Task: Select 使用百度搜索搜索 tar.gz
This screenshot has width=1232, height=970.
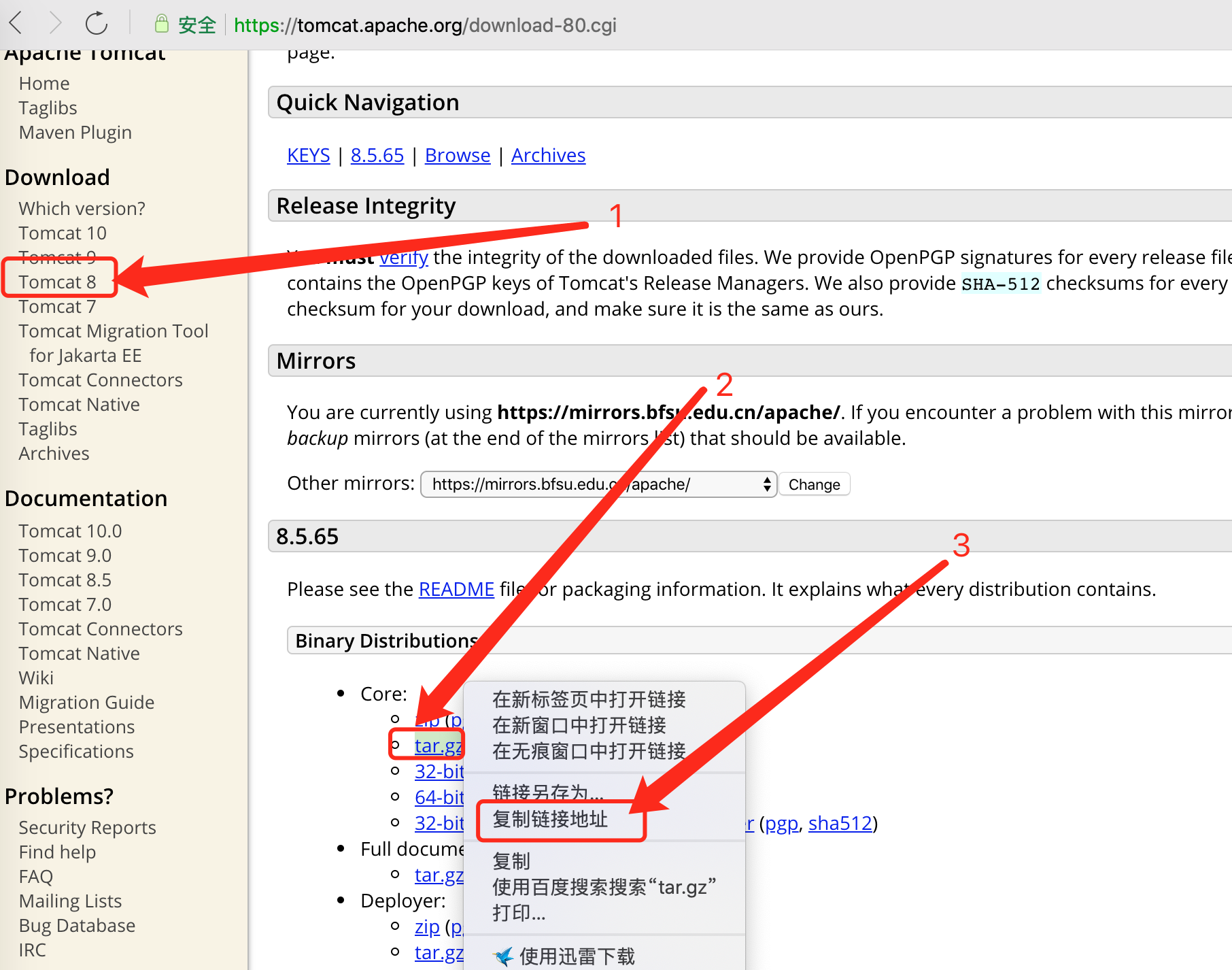Action: (602, 886)
